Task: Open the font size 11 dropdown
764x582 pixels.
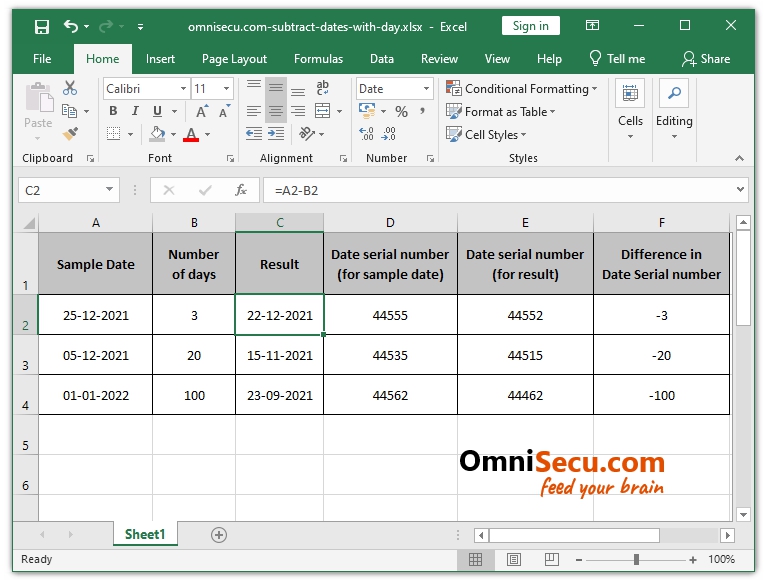Action: (227, 89)
